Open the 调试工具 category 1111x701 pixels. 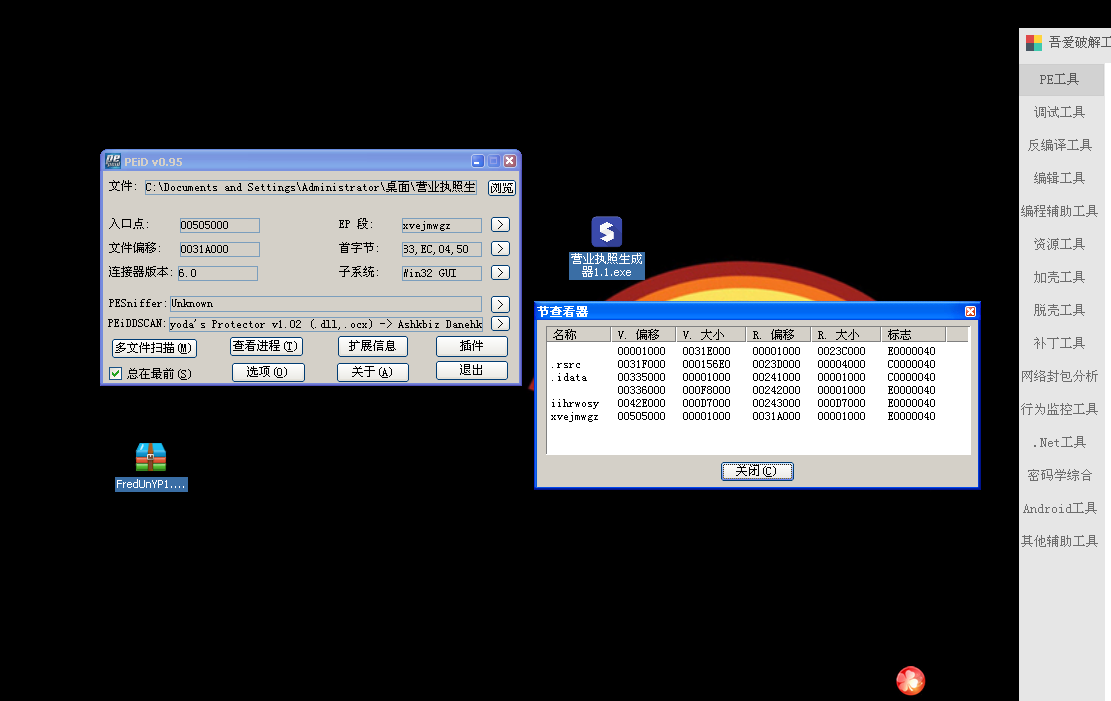pyautogui.click(x=1060, y=112)
